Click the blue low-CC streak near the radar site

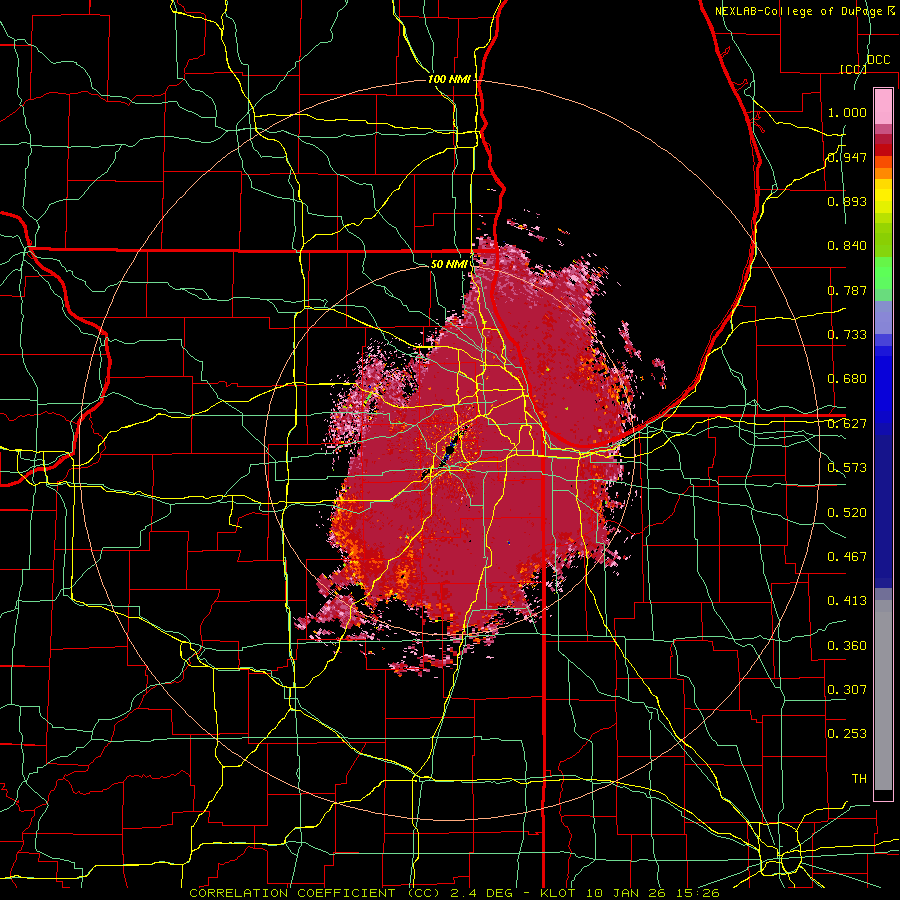(448, 452)
